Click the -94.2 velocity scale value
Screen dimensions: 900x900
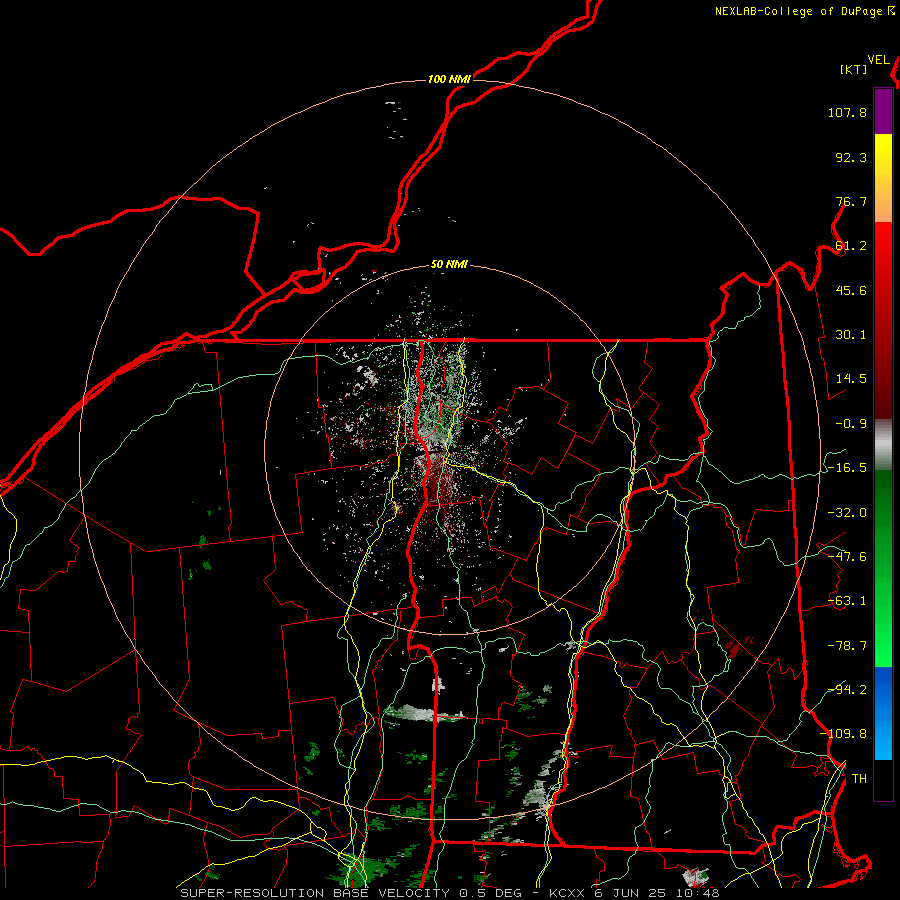(x=847, y=690)
